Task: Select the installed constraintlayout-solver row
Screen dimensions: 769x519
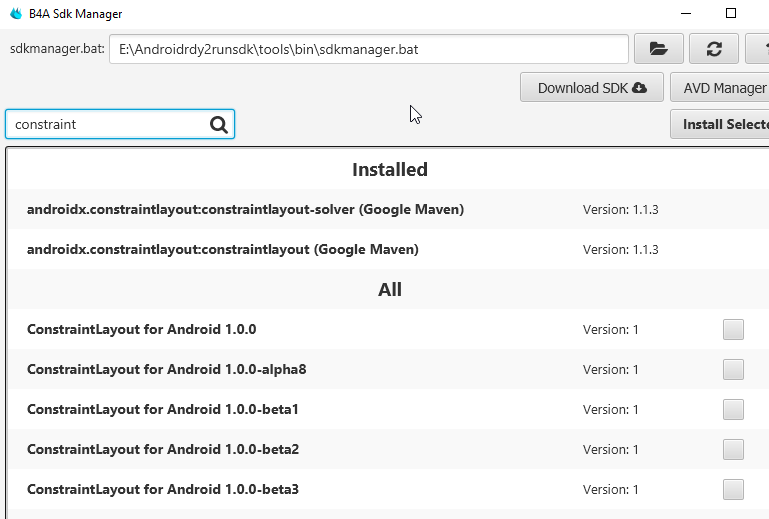Action: tap(245, 209)
